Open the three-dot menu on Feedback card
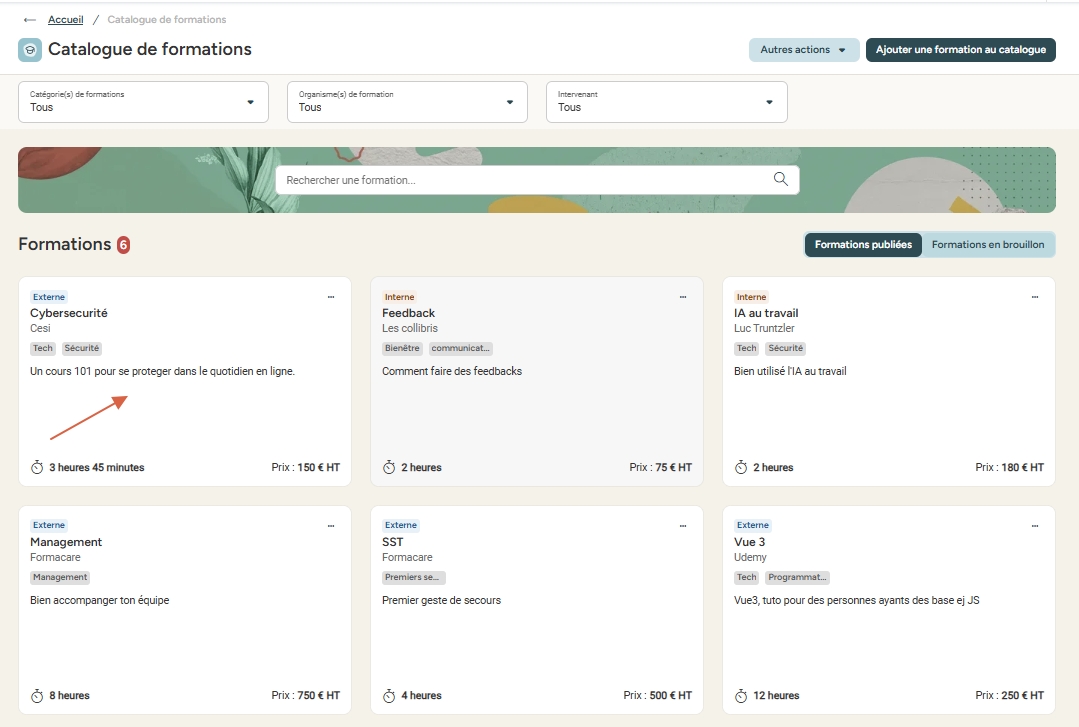The height and width of the screenshot is (727, 1079). point(683,297)
